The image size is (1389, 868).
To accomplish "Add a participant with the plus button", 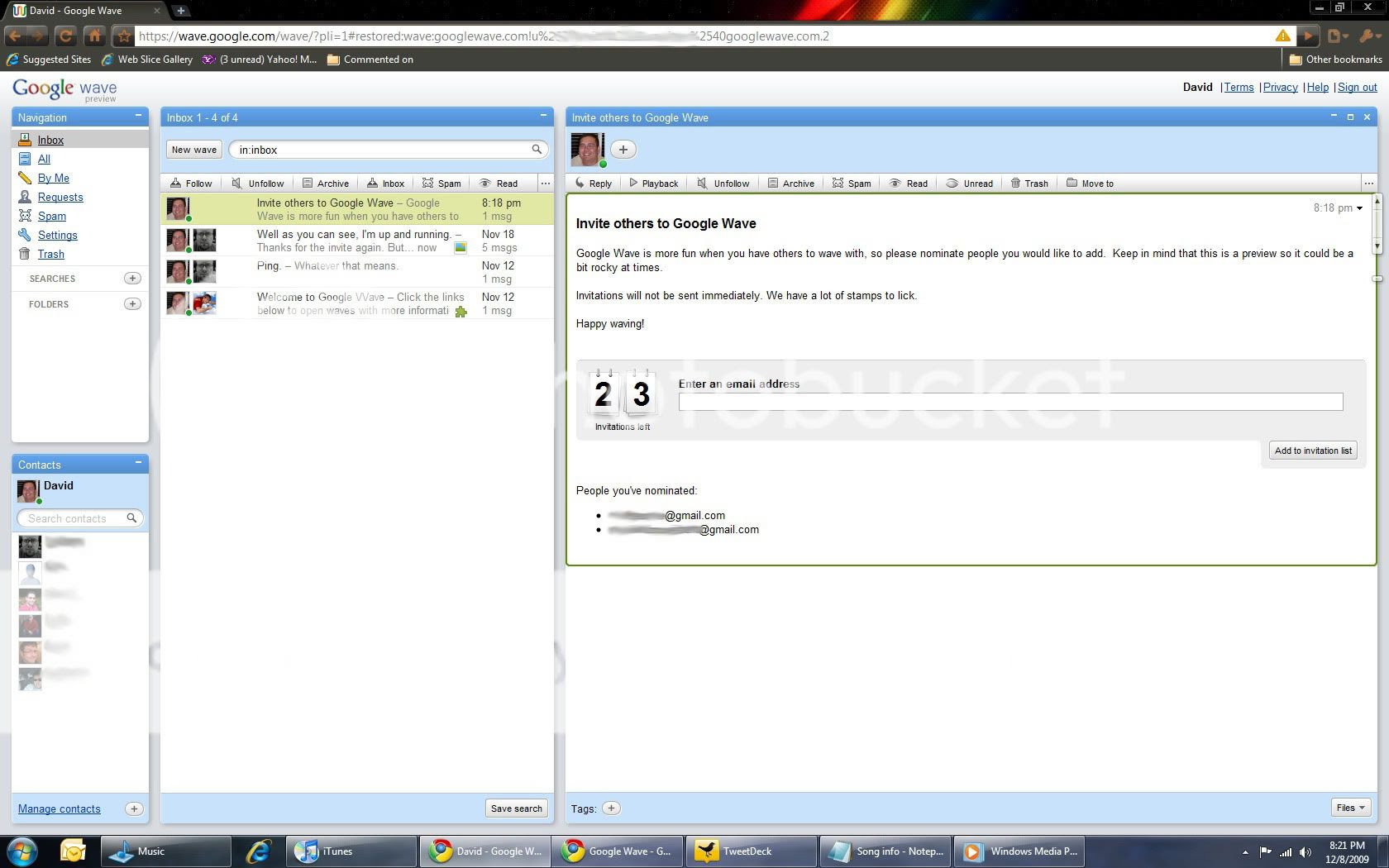I will pos(623,150).
